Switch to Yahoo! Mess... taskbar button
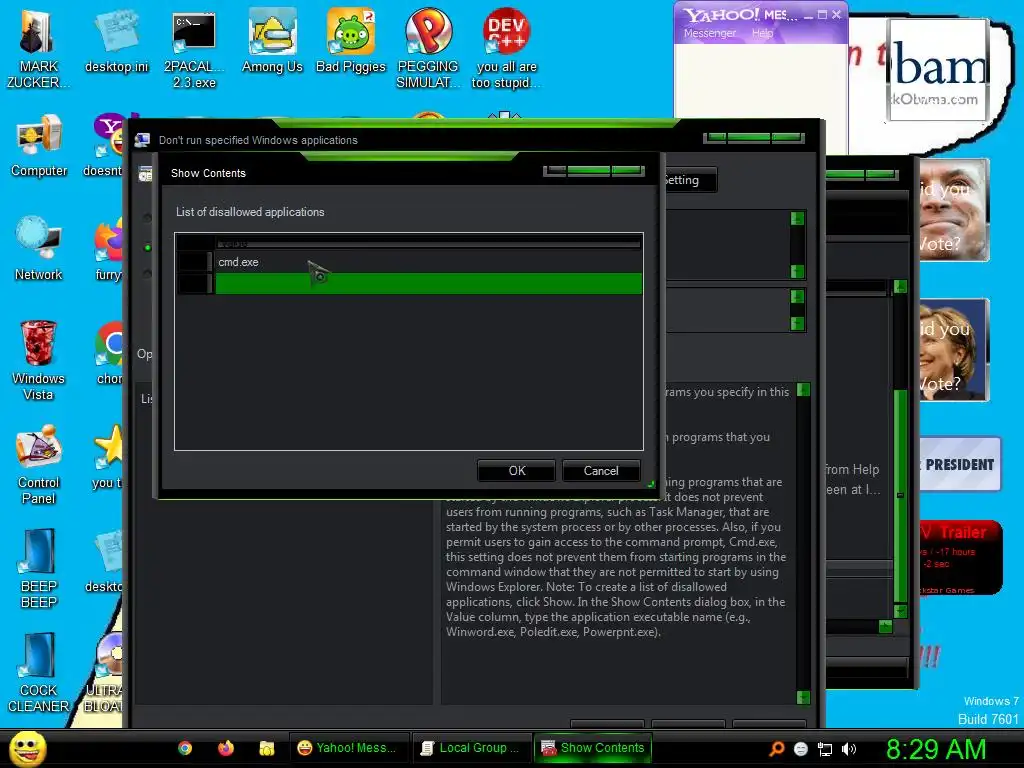This screenshot has height=768, width=1024. pyautogui.click(x=347, y=748)
